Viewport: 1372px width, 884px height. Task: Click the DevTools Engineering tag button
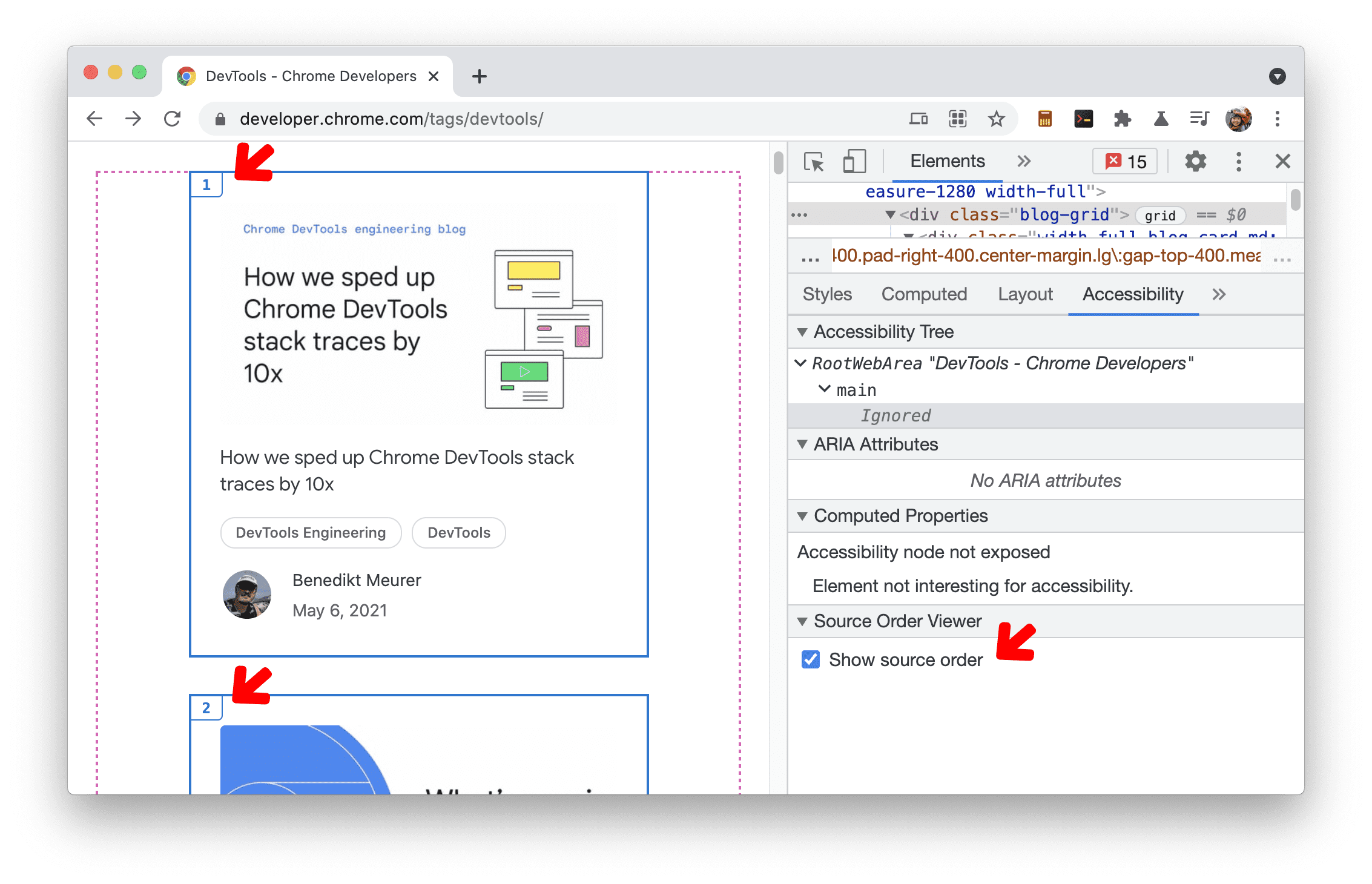310,532
